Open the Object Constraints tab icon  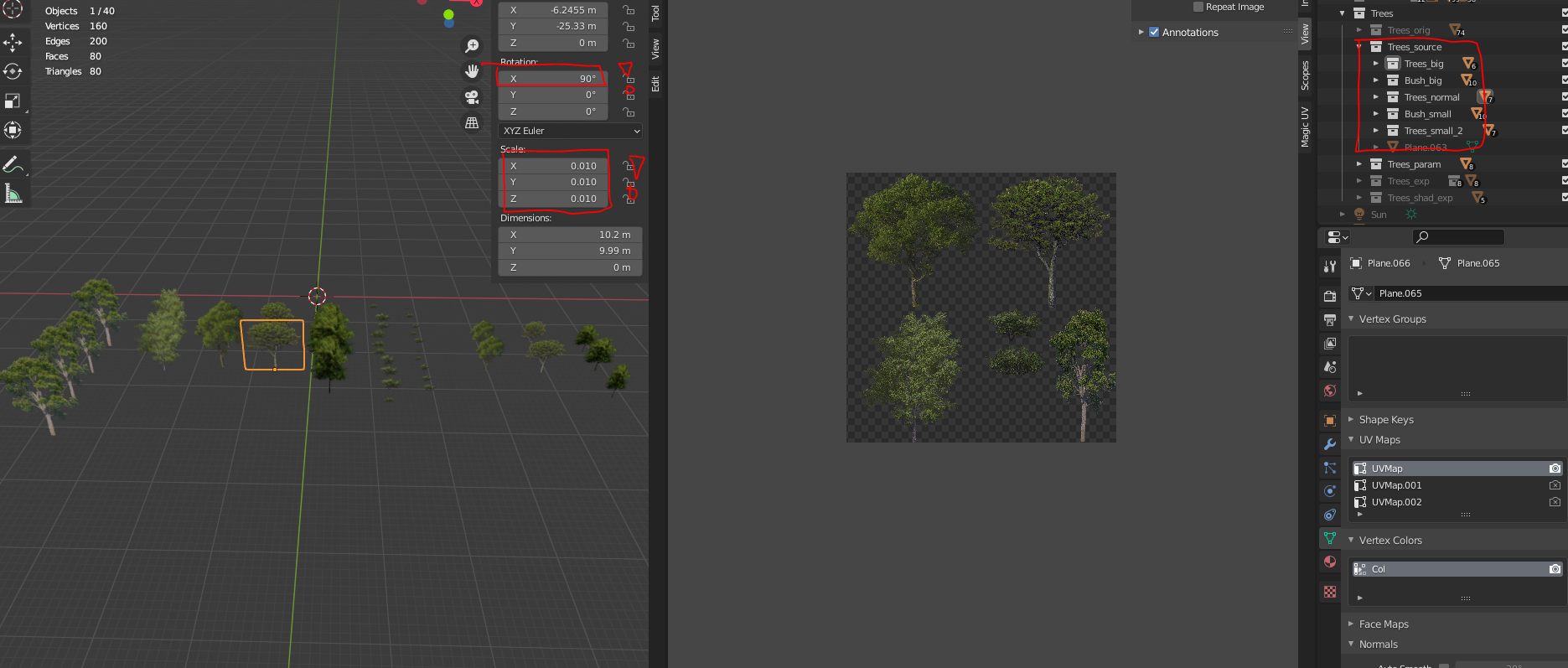[x=1330, y=515]
